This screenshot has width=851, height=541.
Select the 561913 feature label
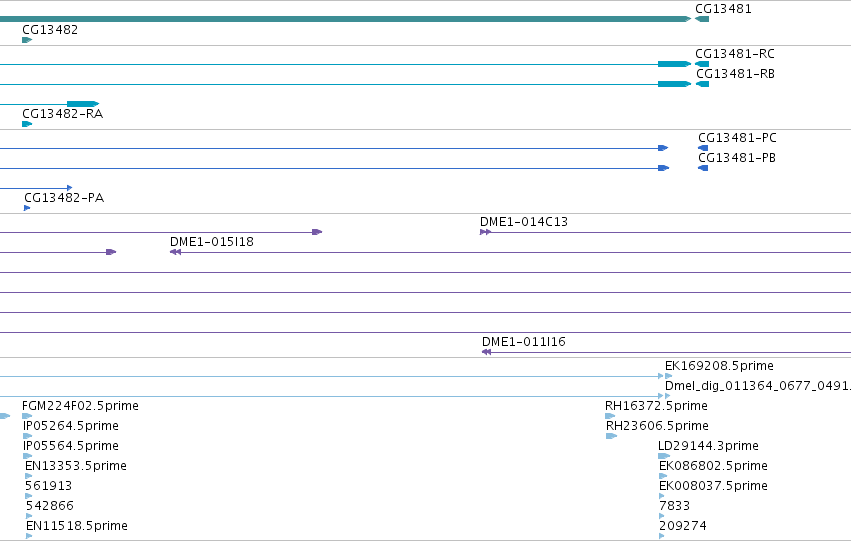point(48,486)
